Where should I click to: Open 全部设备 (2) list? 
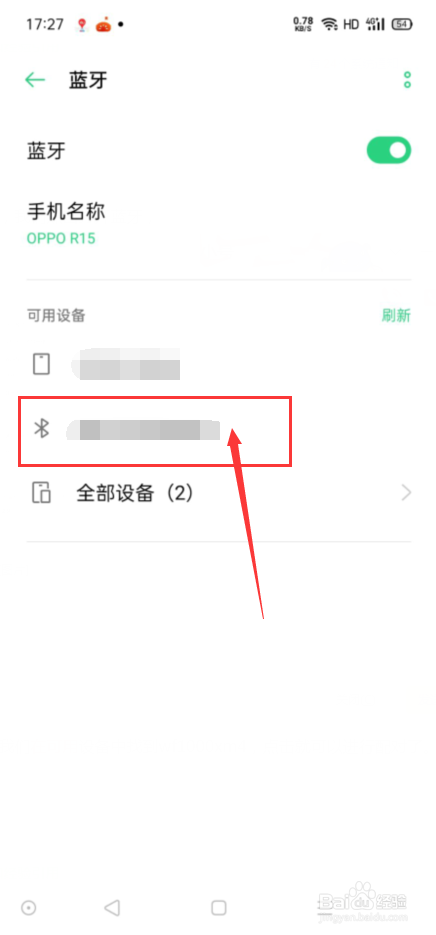(218, 493)
